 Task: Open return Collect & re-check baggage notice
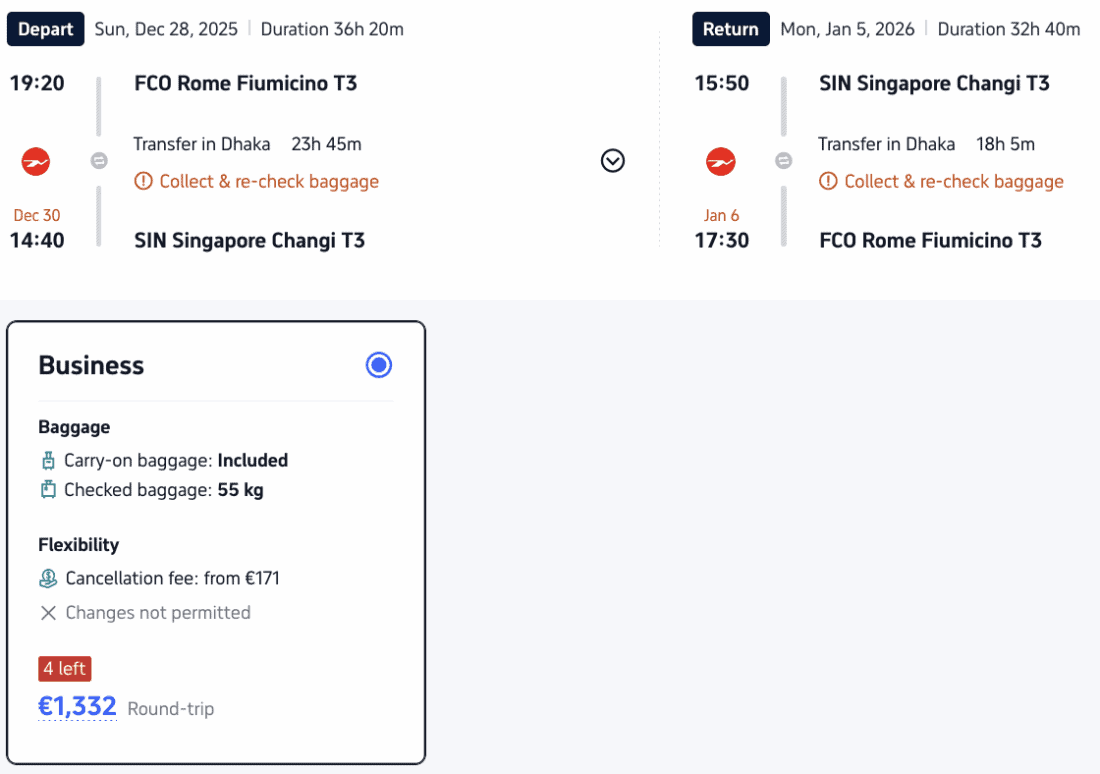point(954,182)
